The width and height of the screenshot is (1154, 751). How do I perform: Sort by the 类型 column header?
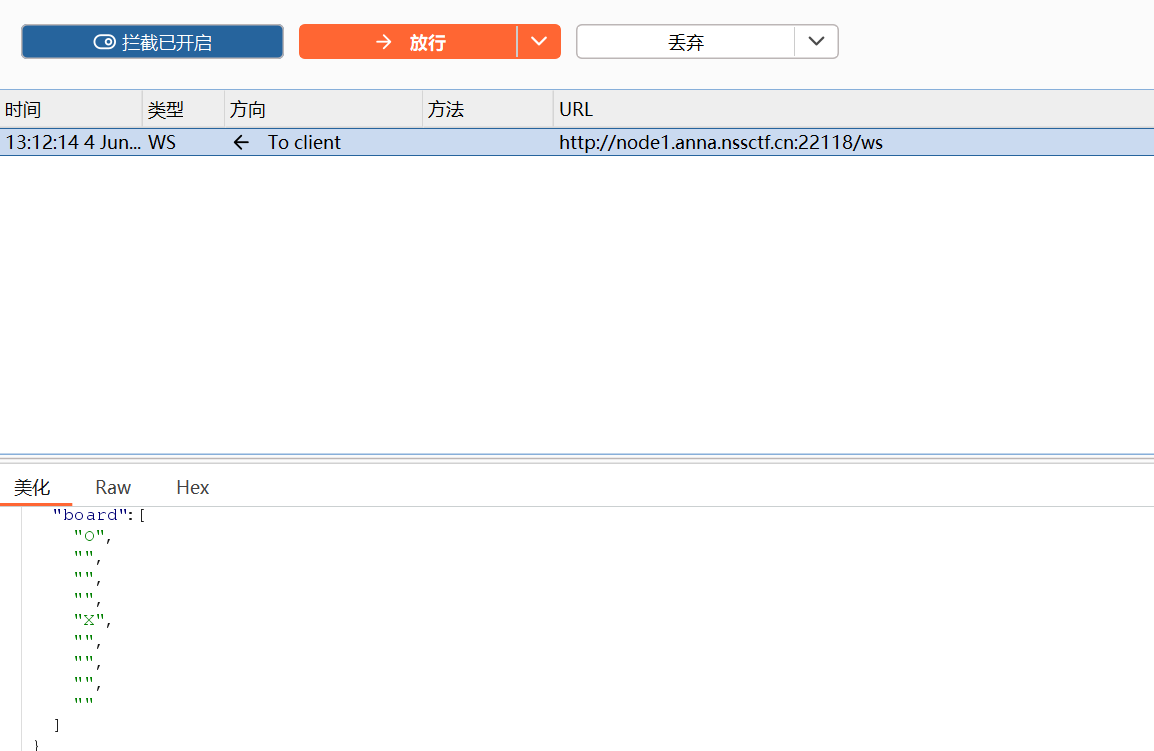point(183,110)
